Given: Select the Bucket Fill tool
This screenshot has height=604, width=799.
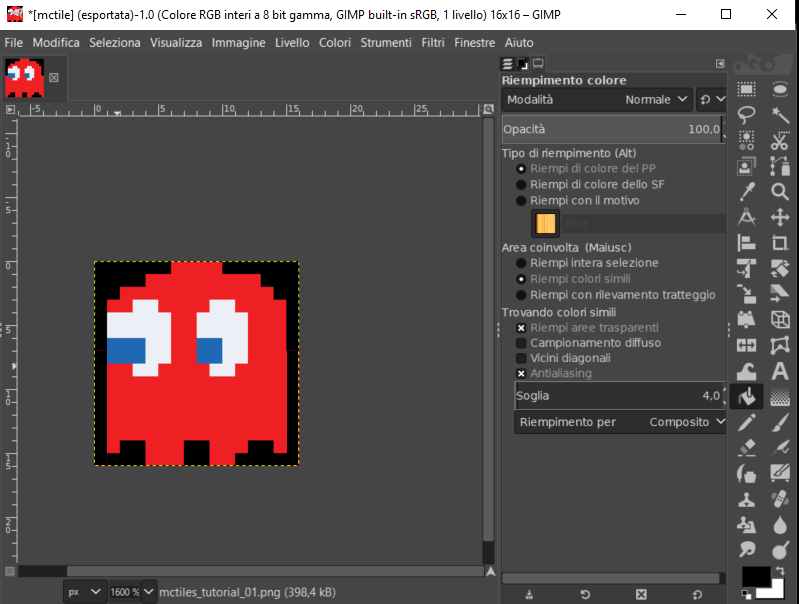Looking at the screenshot, I should (x=746, y=397).
